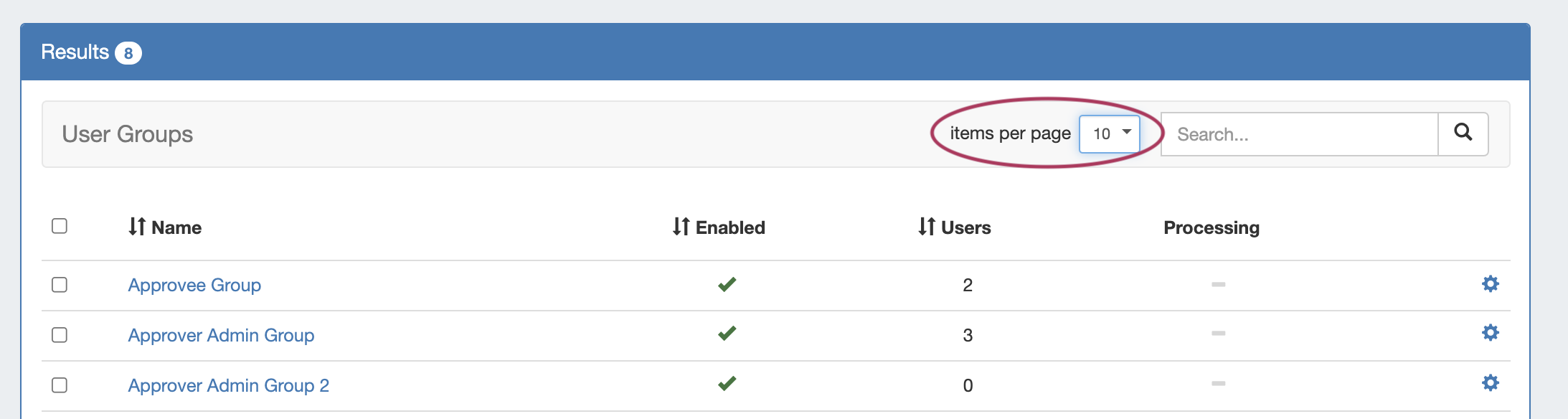Image resolution: width=1568 pixels, height=419 pixels.
Task: Click Enabled checkmark for Approvee Group
Action: pyautogui.click(x=727, y=284)
